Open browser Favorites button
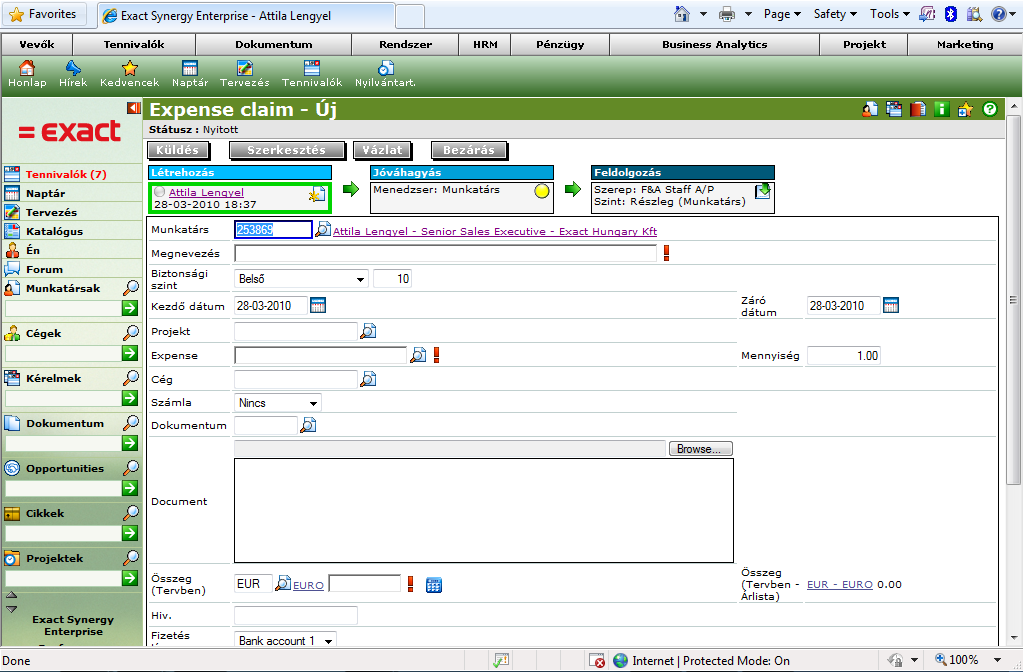The height and width of the screenshot is (672, 1023). point(44,14)
